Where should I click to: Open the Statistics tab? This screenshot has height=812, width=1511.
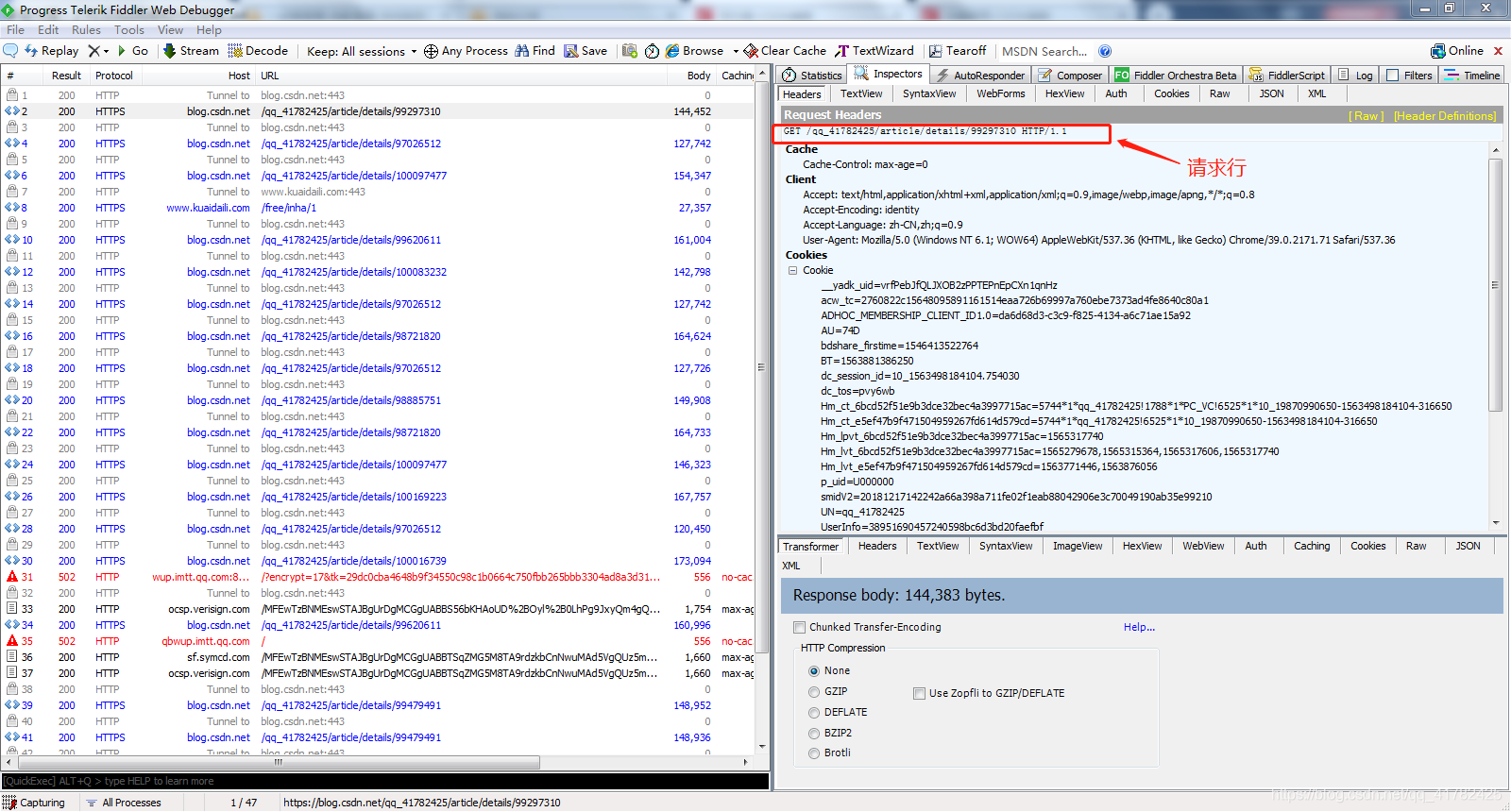tap(812, 76)
